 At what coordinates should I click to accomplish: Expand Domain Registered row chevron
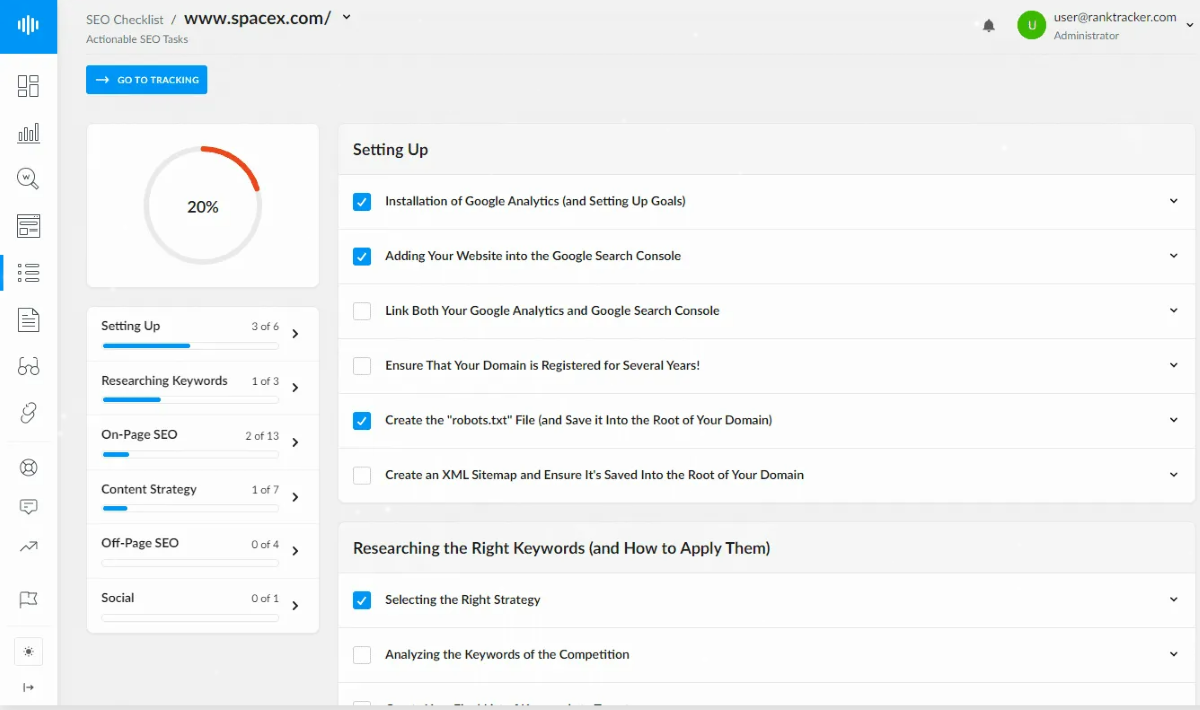[x=1174, y=365]
